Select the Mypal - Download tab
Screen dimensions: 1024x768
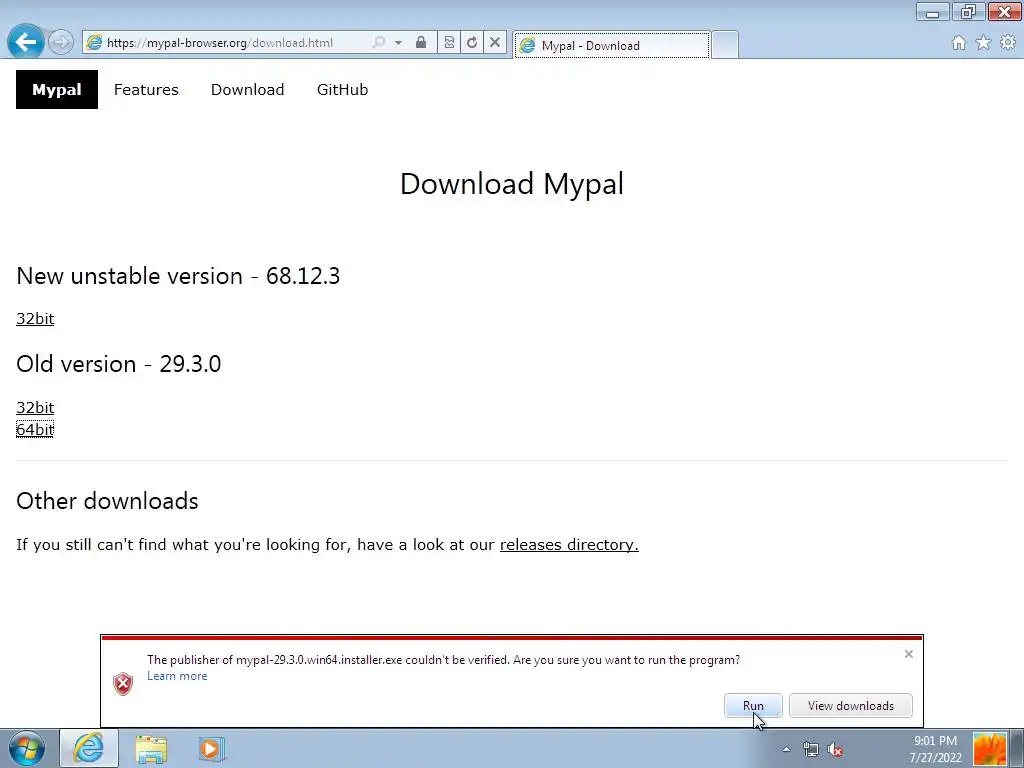coord(612,45)
